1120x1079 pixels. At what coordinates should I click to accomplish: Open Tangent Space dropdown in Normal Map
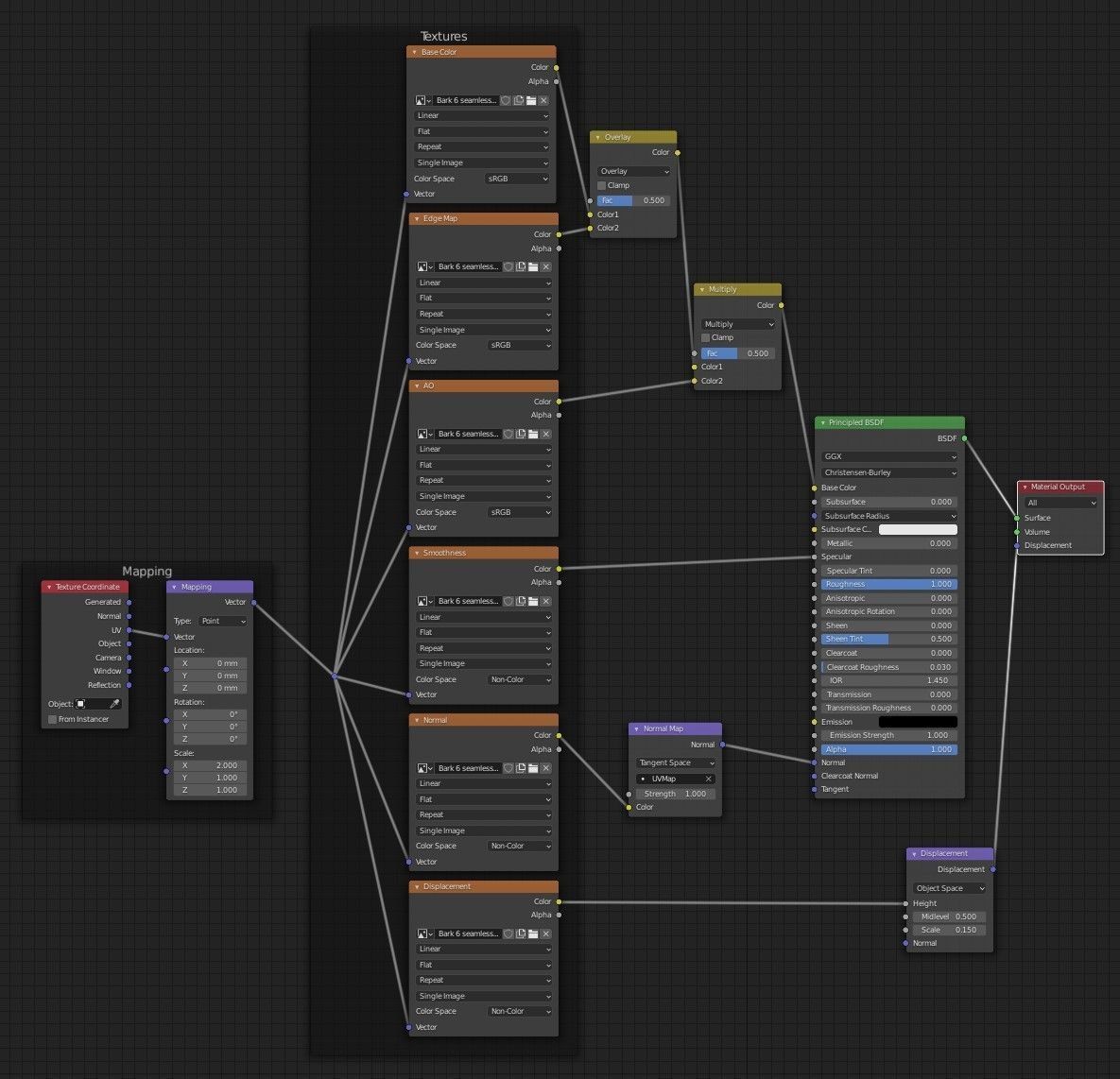(676, 763)
